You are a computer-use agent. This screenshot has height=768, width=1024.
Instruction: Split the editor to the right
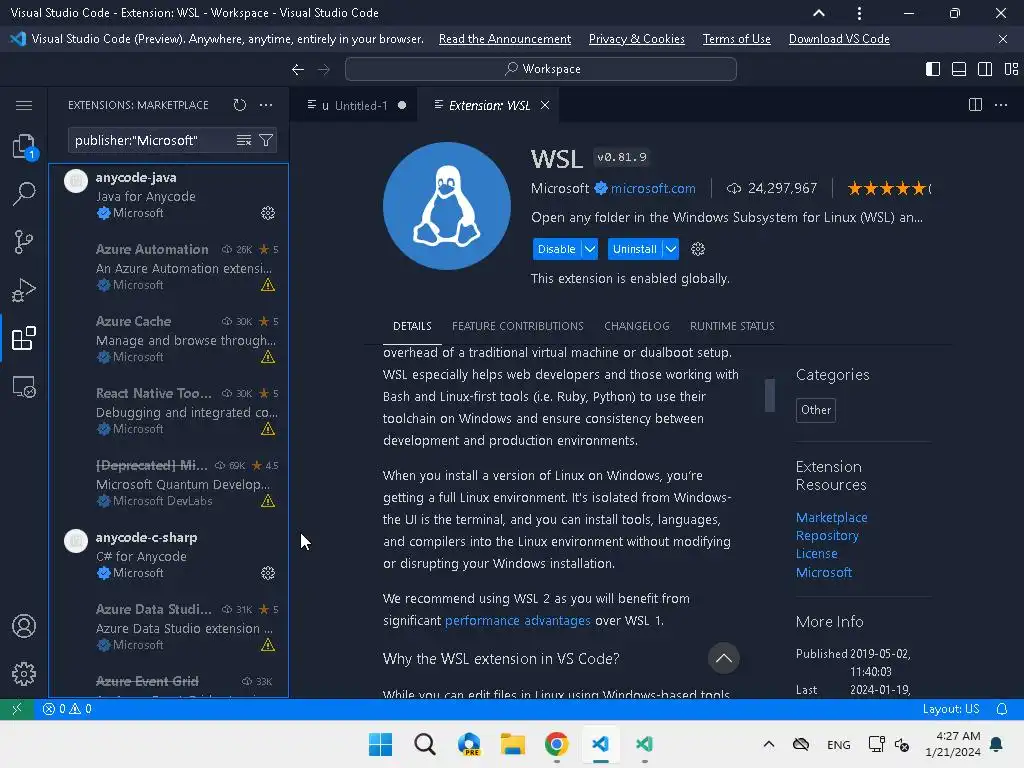point(975,105)
